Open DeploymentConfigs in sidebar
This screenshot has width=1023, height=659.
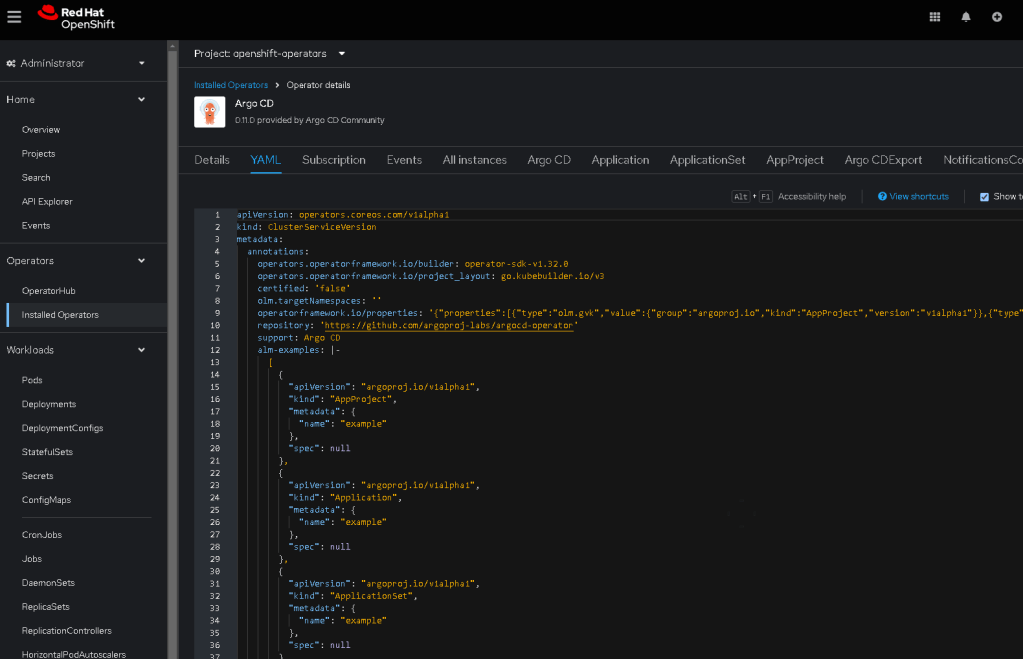63,428
